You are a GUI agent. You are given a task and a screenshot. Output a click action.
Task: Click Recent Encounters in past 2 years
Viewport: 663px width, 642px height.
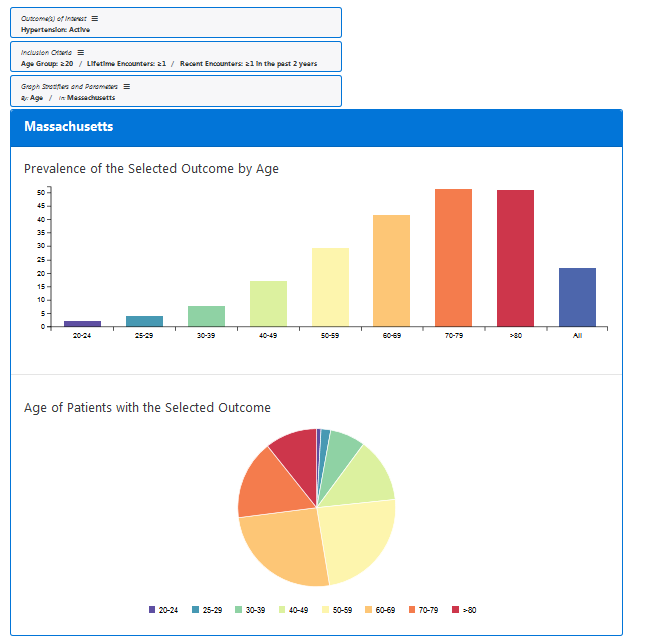tap(249, 63)
